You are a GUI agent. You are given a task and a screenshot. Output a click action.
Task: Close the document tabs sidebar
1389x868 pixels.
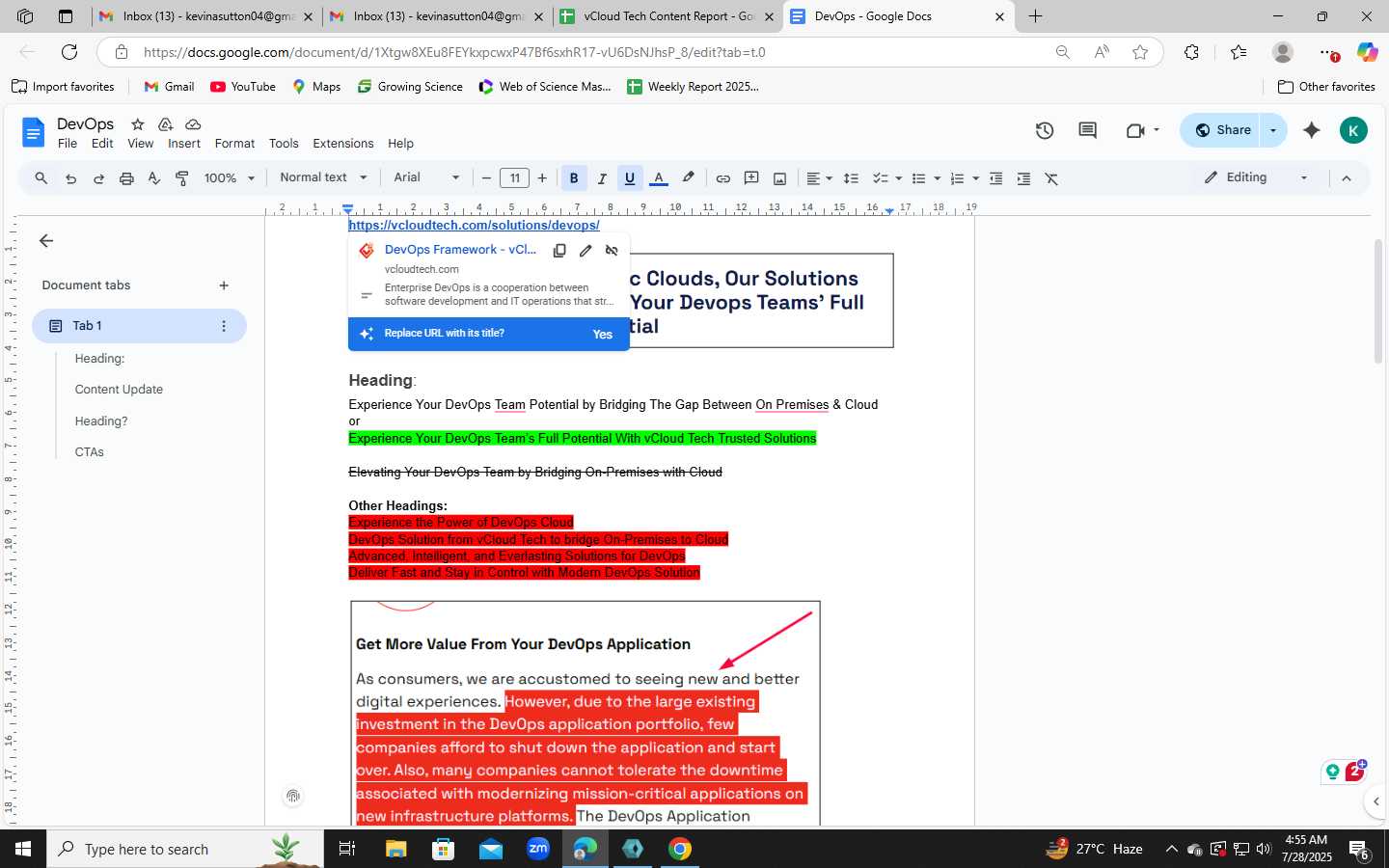[x=46, y=241]
